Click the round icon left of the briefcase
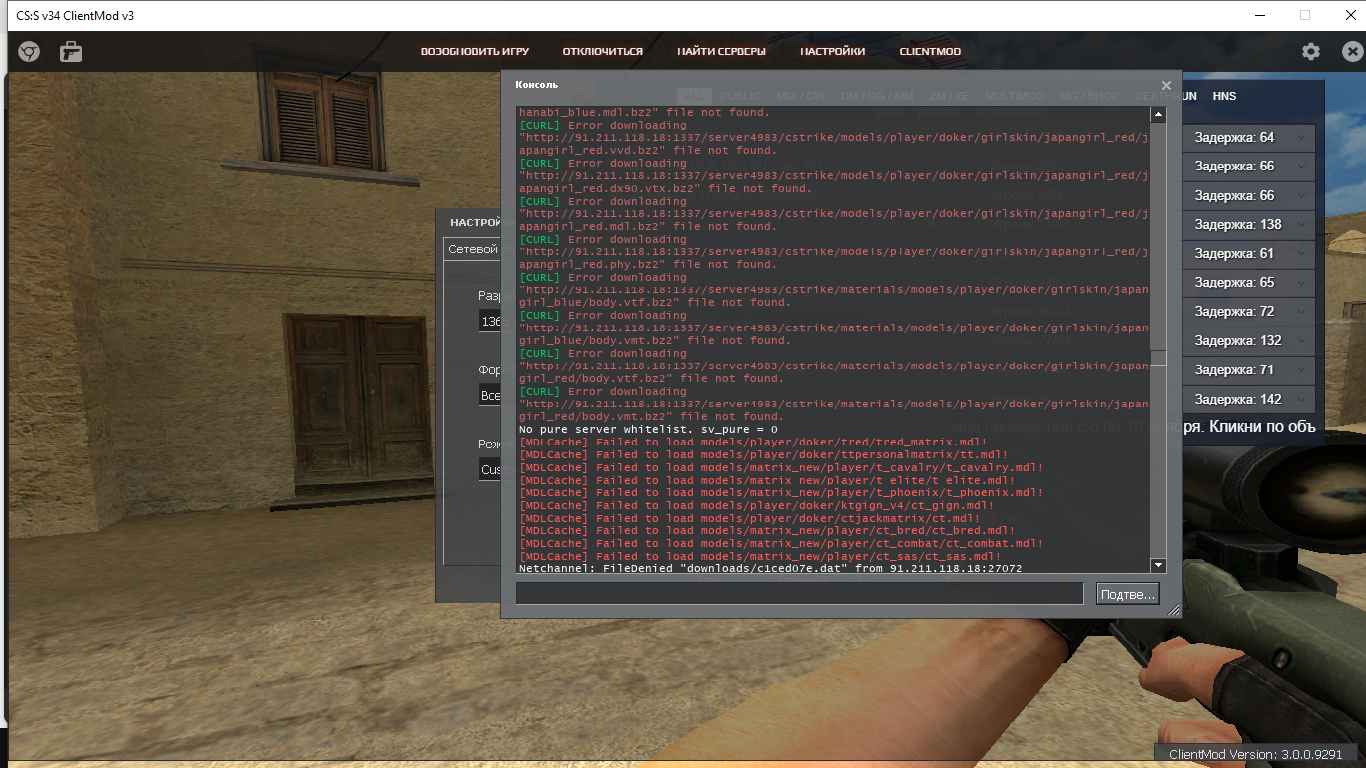Image resolution: width=1366 pixels, height=768 pixels. [x=29, y=51]
